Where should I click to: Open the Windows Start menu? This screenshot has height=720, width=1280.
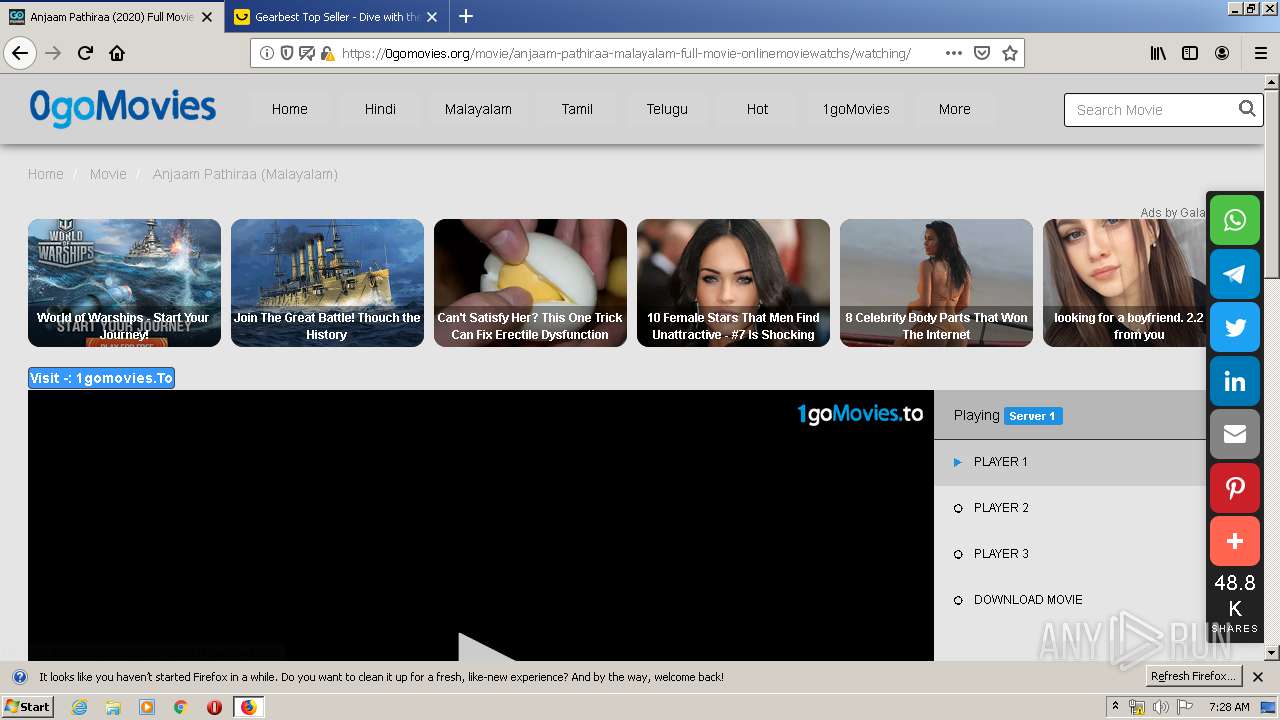[x=28, y=707]
